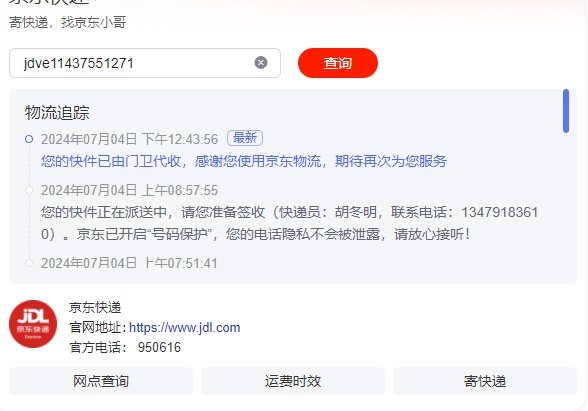
Task: Select the 上午07:51:41 timeline marker
Action: [29, 263]
